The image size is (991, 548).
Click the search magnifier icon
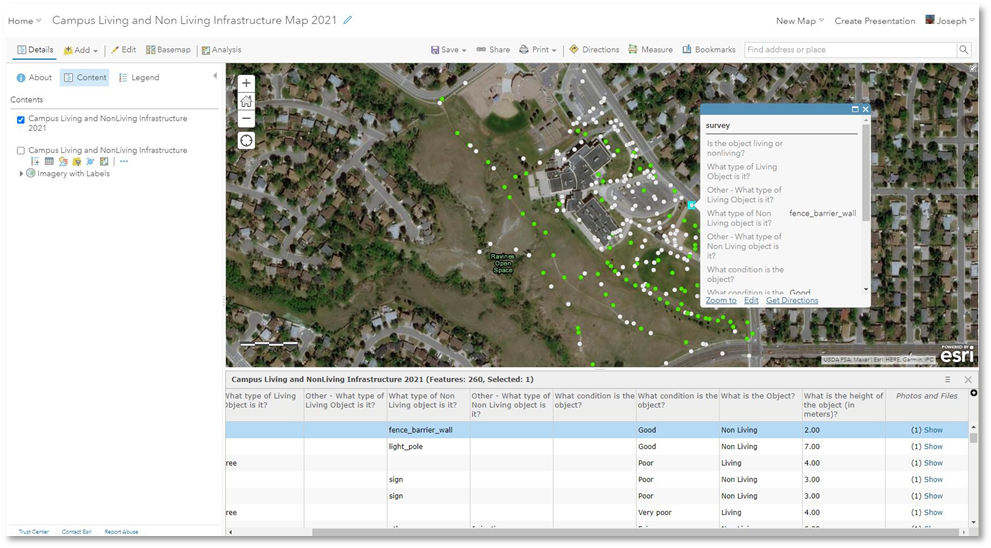click(x=964, y=49)
